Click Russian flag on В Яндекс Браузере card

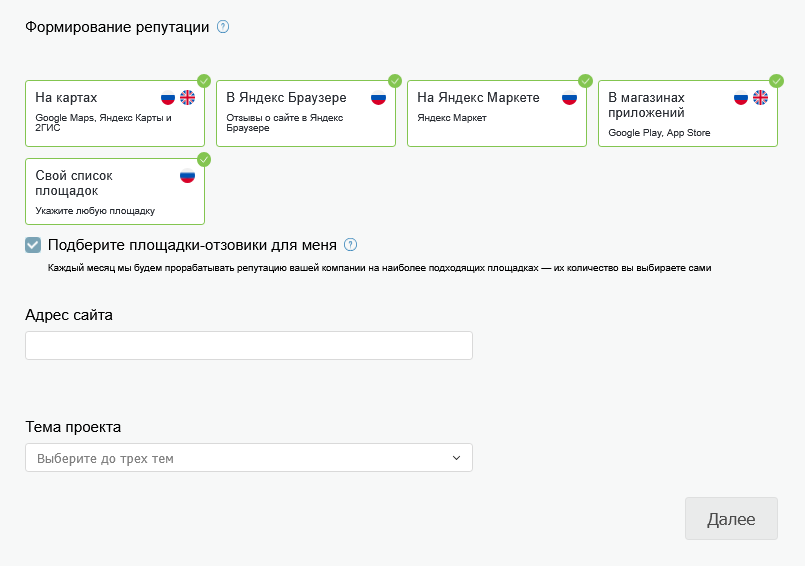pos(378,98)
